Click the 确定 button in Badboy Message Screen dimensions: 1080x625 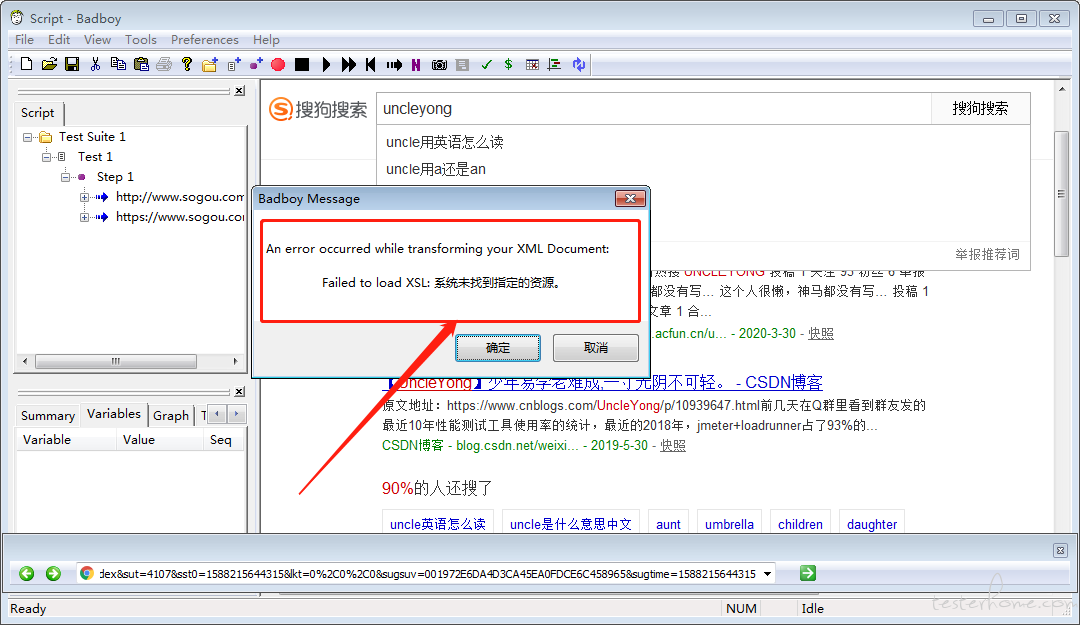click(x=497, y=348)
